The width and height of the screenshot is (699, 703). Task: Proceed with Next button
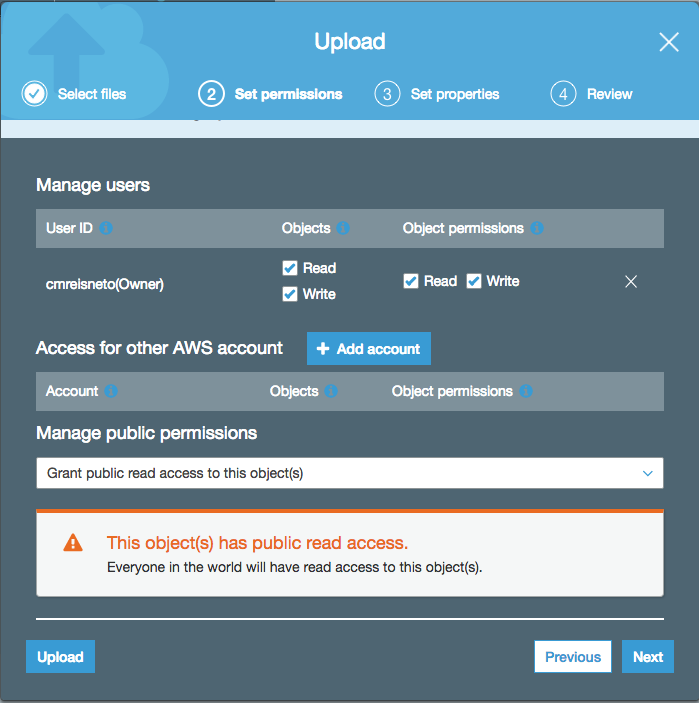(647, 656)
